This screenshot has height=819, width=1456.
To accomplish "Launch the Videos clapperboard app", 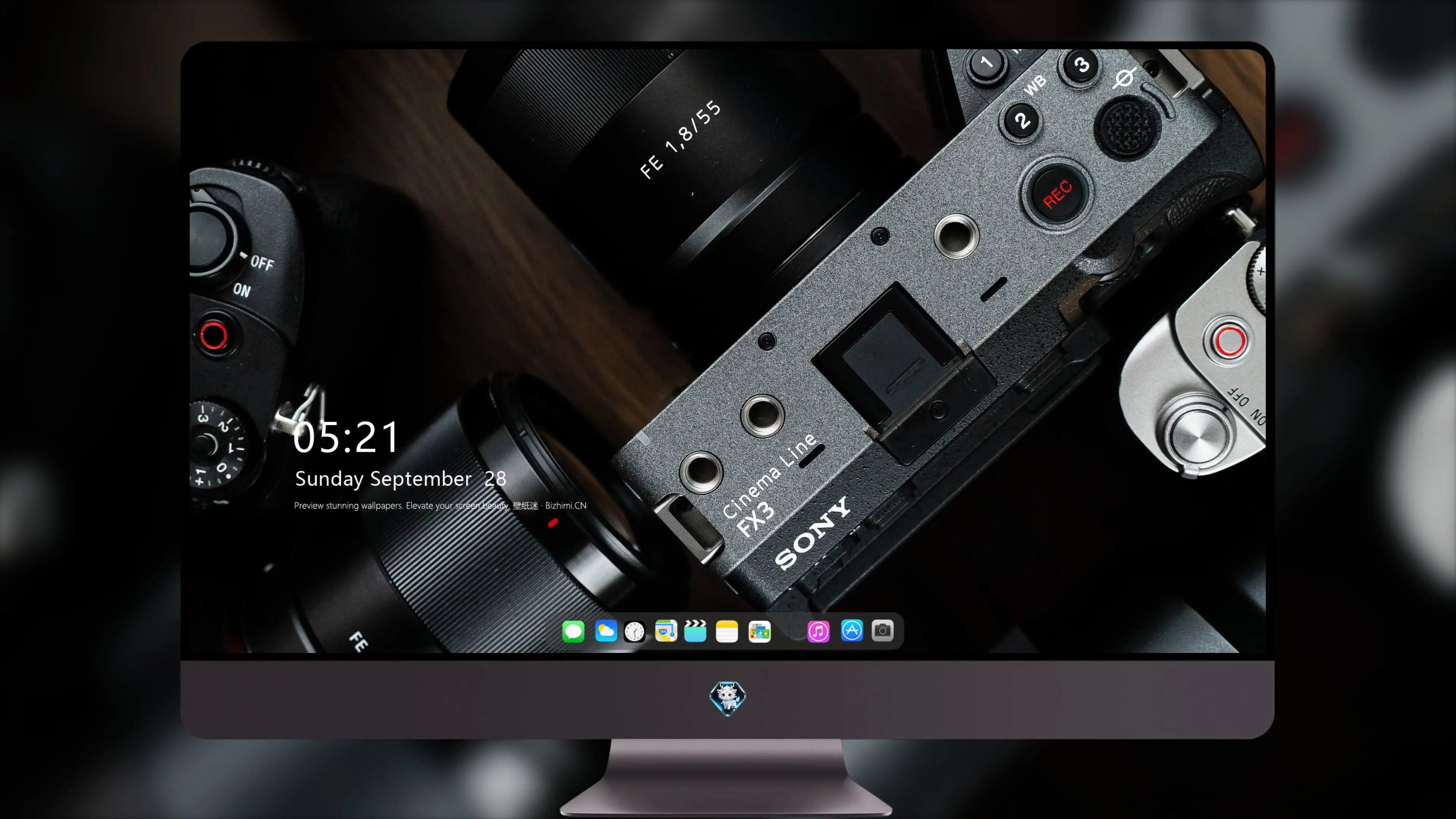I will [x=695, y=631].
